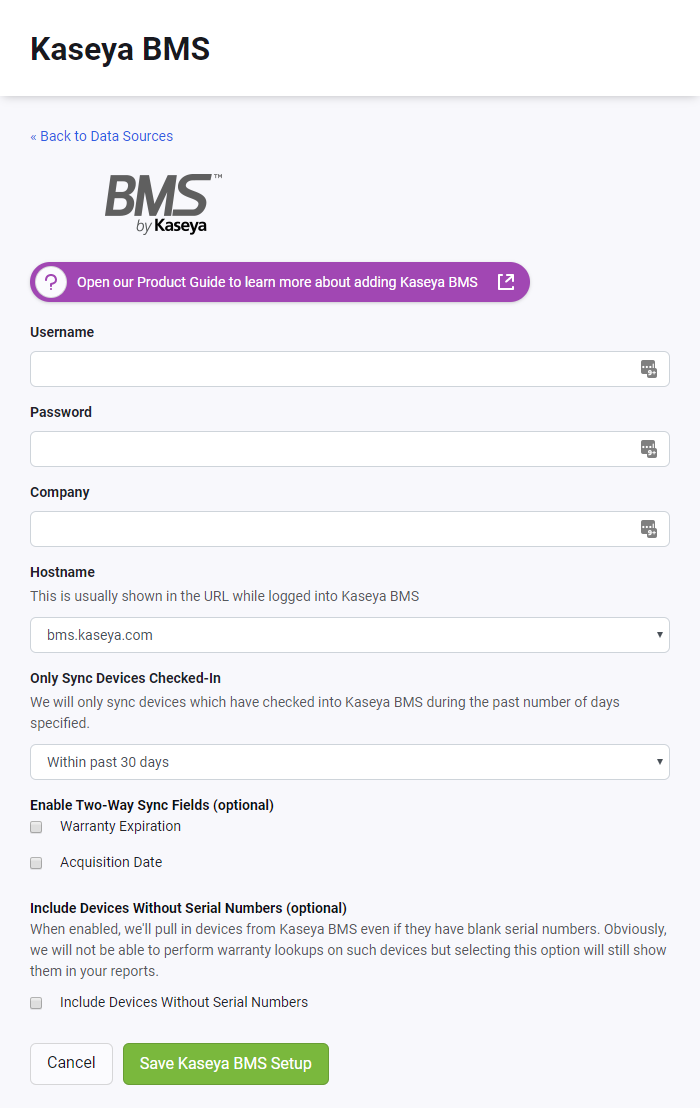The image size is (700, 1108).
Task: Follow the Back to Data Sources link
Action: (101, 136)
